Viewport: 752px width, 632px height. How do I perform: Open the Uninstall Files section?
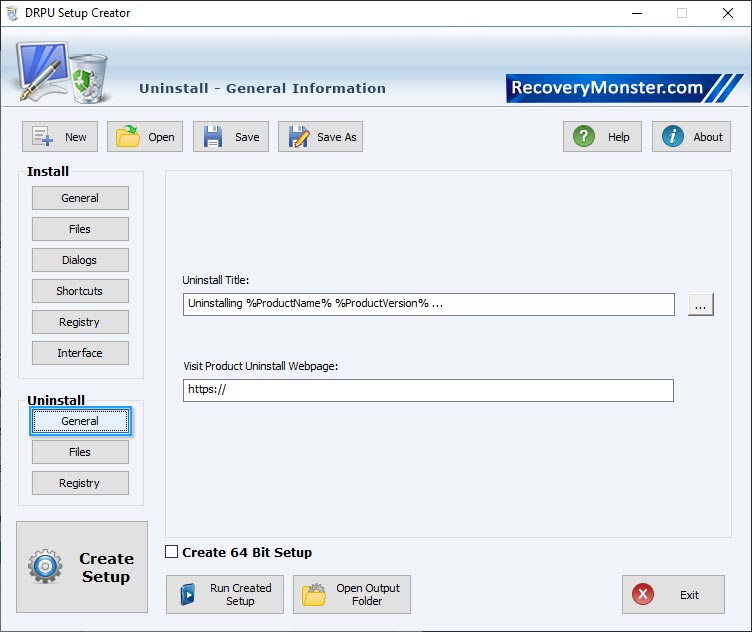(x=80, y=452)
